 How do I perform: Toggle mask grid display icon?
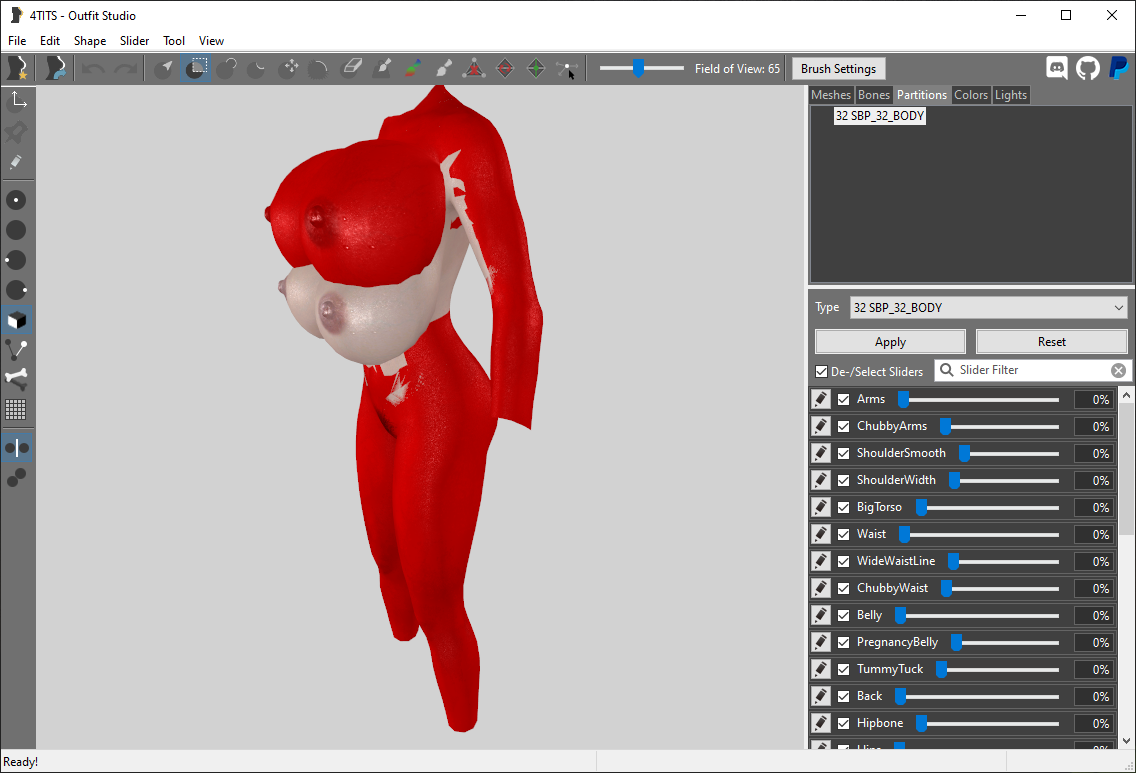click(x=17, y=409)
